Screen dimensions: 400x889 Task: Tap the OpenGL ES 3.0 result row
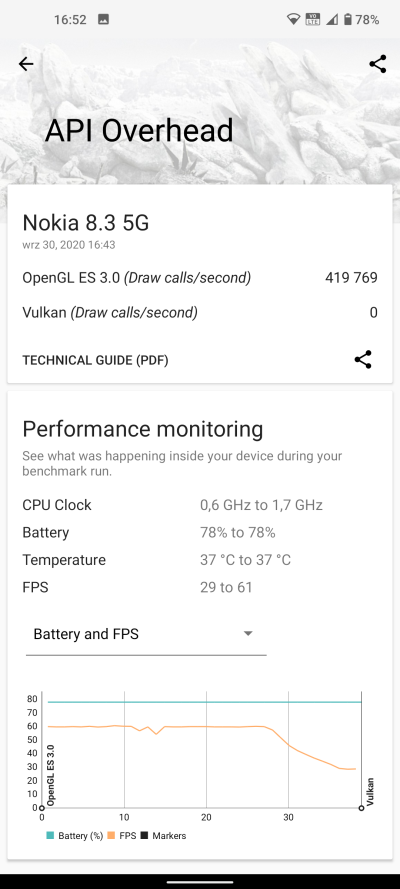[x=200, y=278]
